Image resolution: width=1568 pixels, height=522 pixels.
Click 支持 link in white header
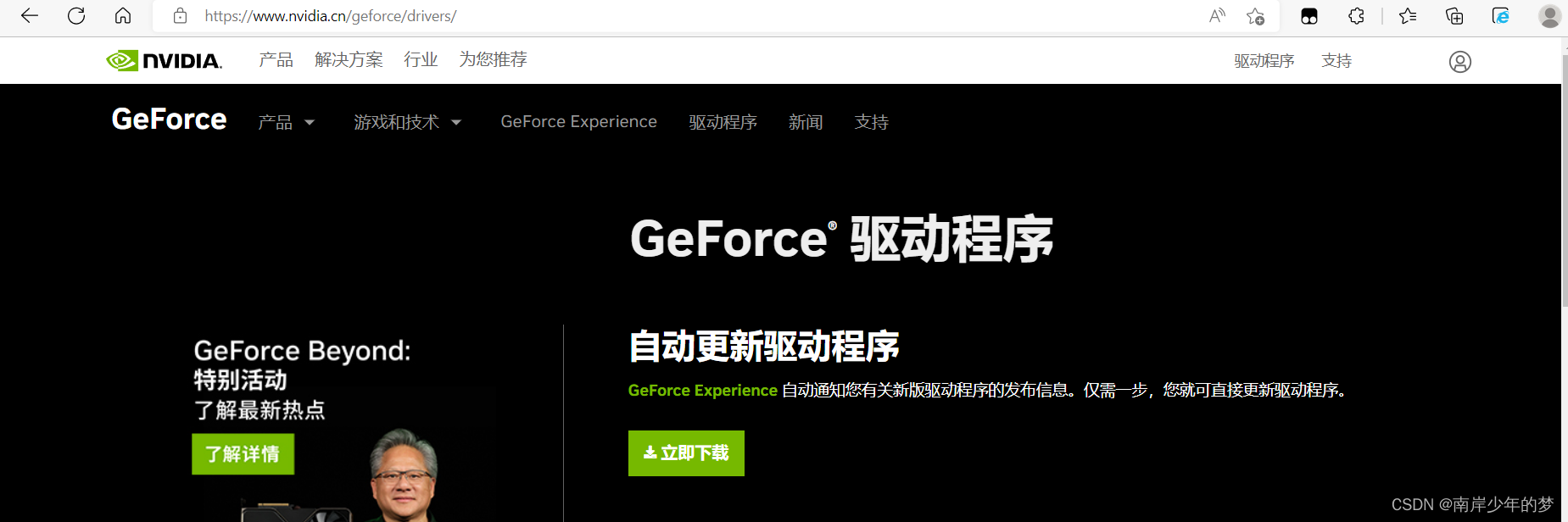1336,61
